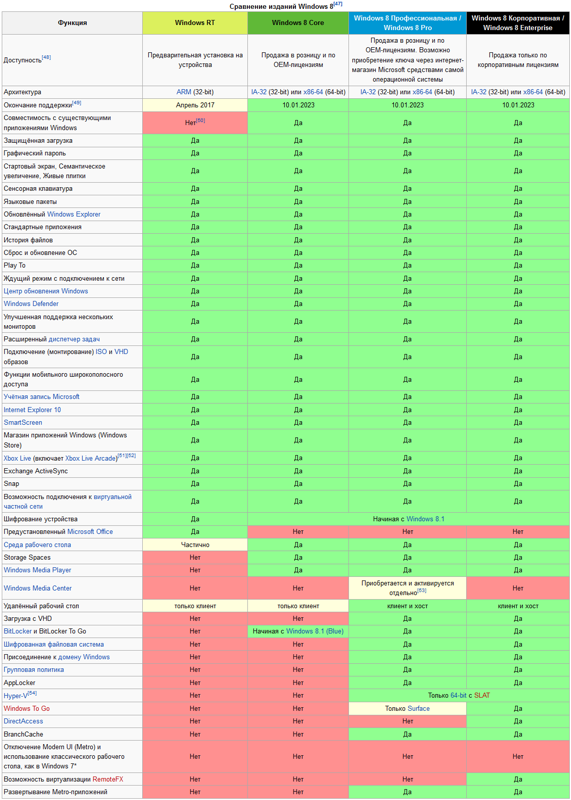Follow the red RemoteFX link
571x800 pixels.
click(108, 780)
